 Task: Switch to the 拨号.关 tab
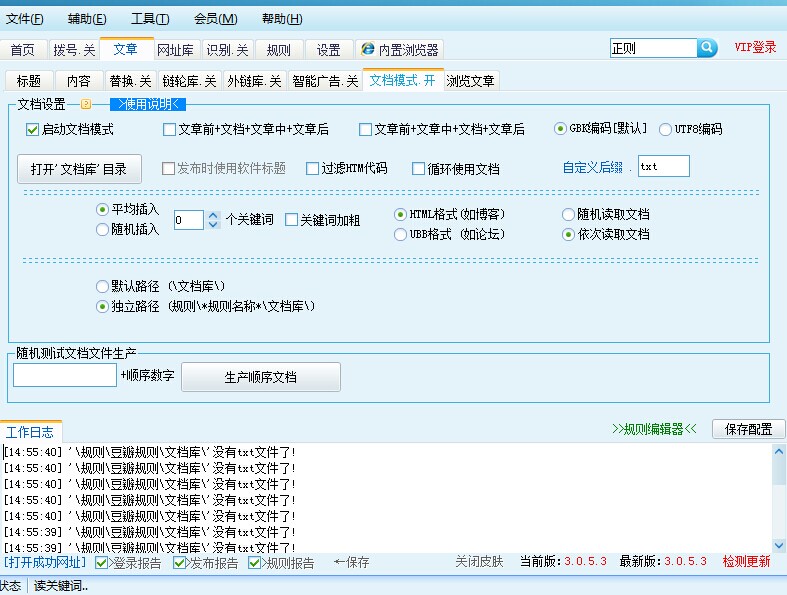[x=74, y=50]
